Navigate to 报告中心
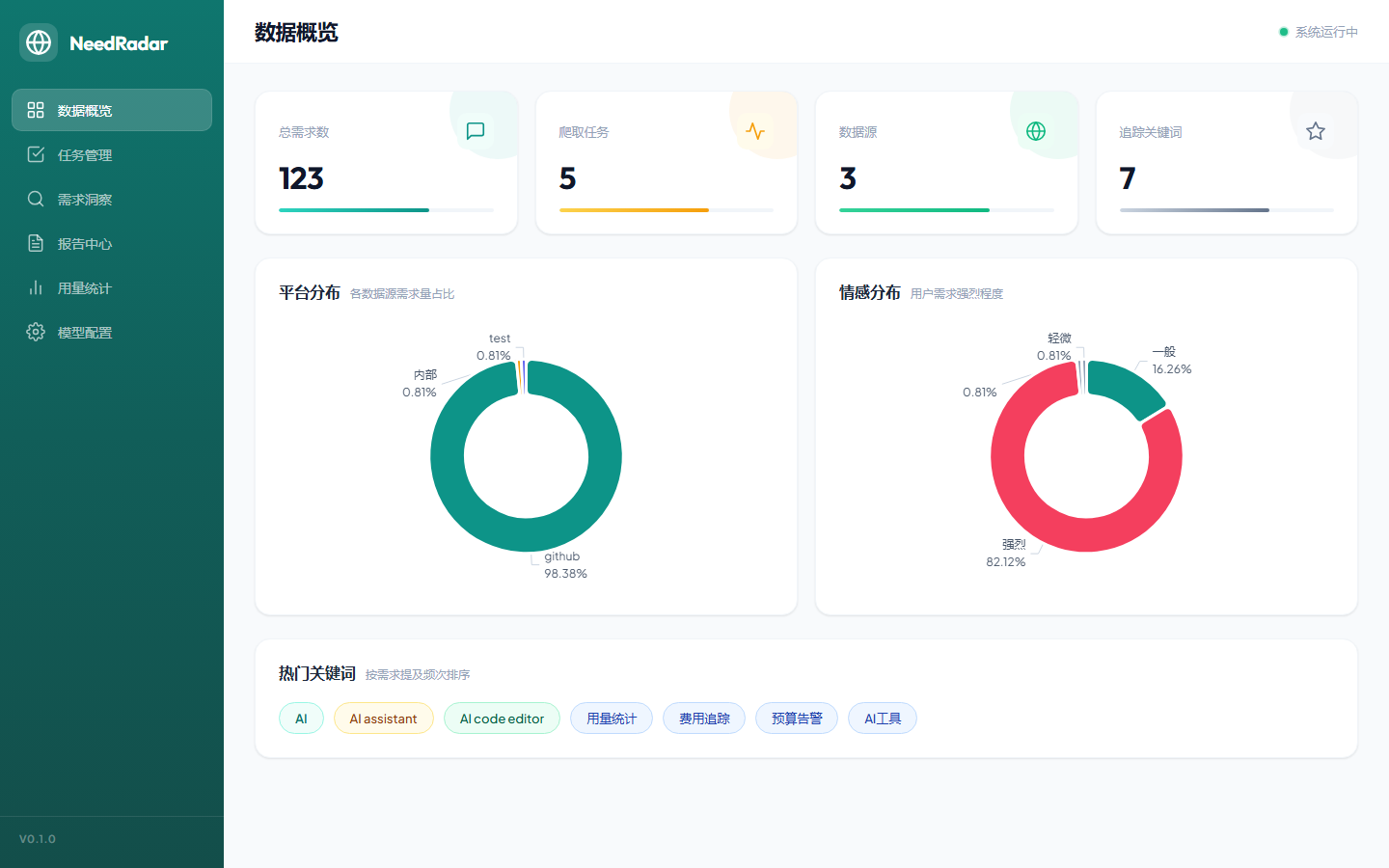This screenshot has width=1389, height=868. (112, 243)
